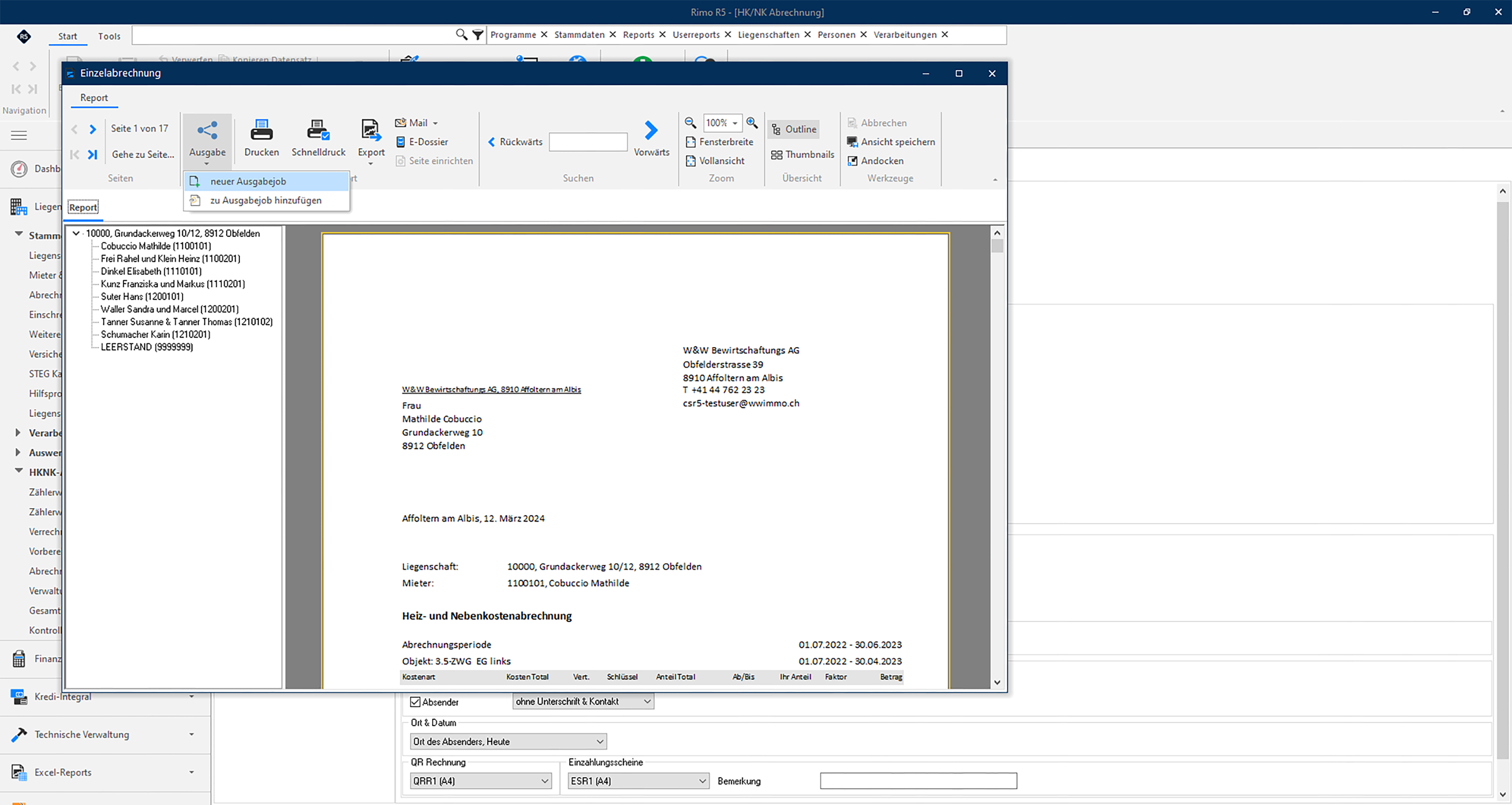
Task: Collapse the ribbon with the small arrow
Action: tap(995, 180)
